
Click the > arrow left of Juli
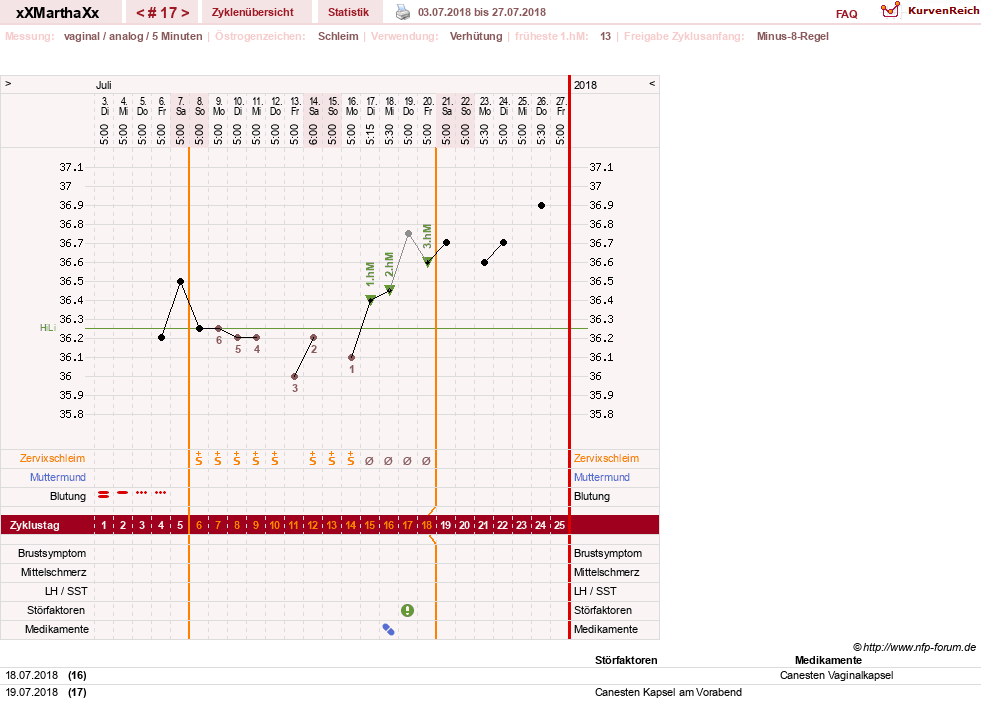[x=8, y=83]
